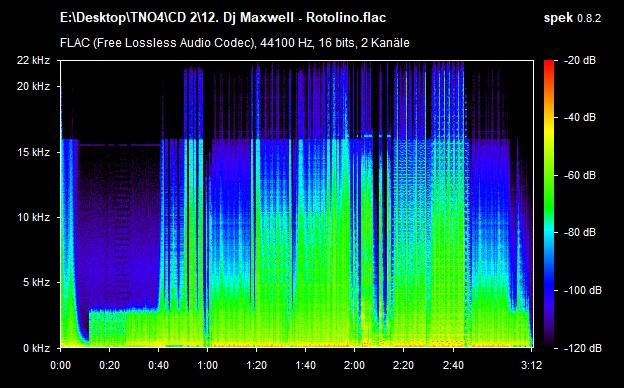This screenshot has height=388, width=624.
Task: Click the 22 kHz frequency axis label
Action: coord(33,60)
